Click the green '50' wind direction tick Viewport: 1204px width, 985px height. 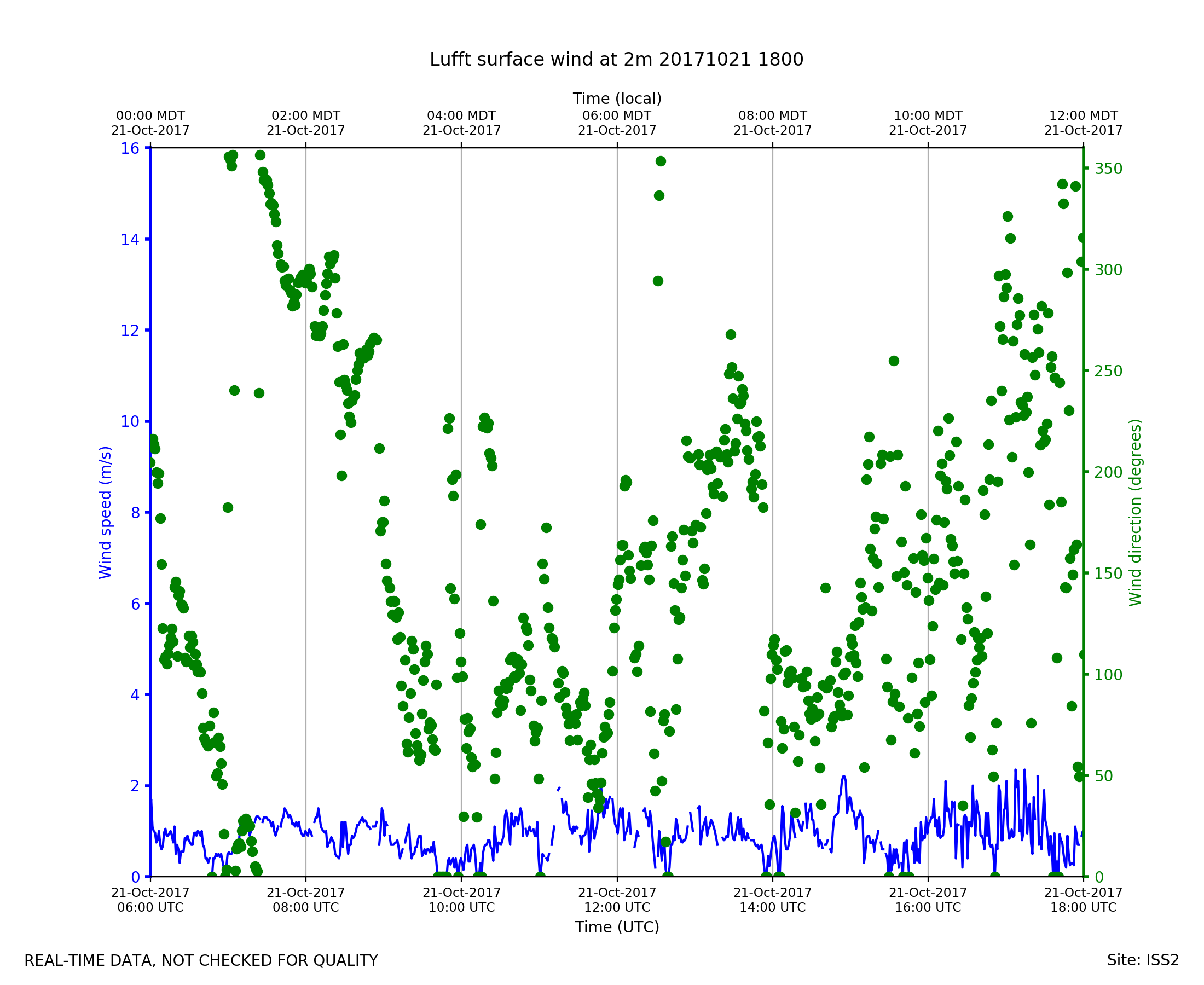(x=1104, y=775)
